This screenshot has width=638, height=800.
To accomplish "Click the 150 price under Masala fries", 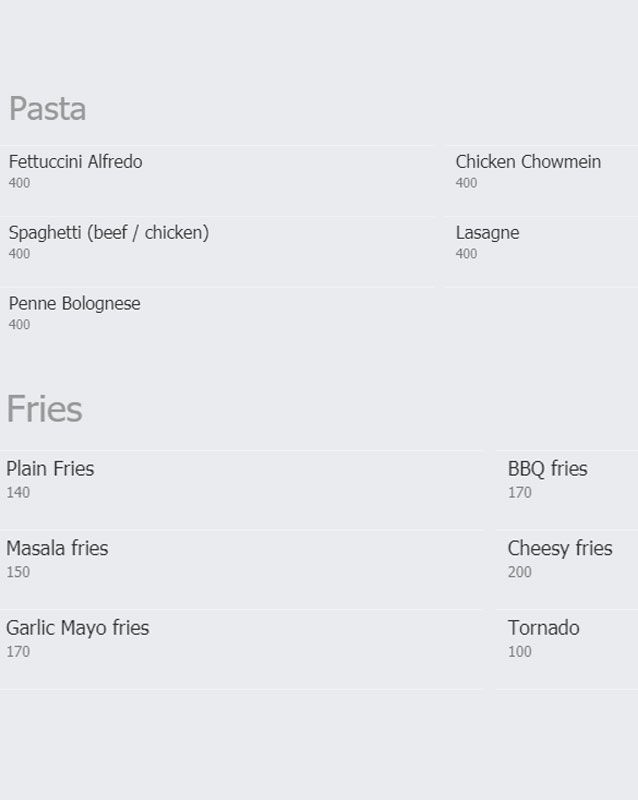I will 18,573.
